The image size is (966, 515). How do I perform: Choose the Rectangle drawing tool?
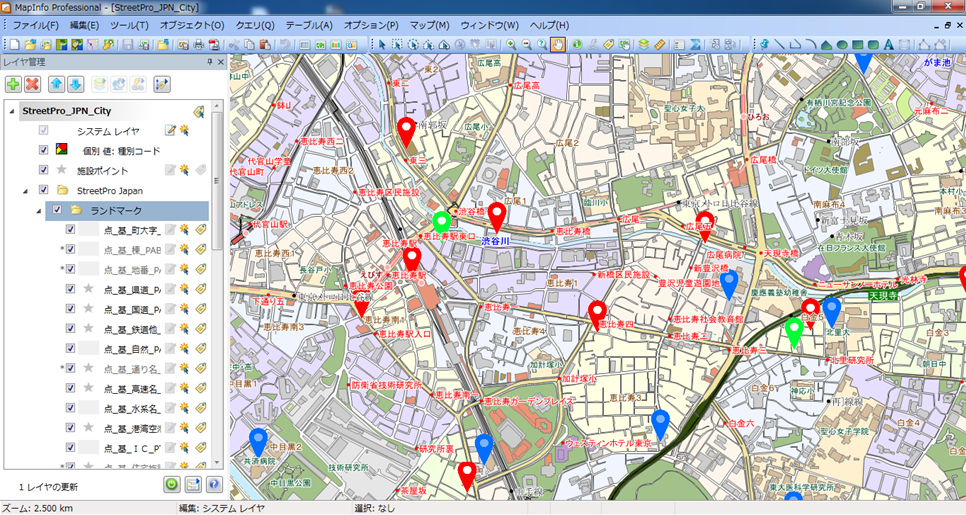click(858, 45)
